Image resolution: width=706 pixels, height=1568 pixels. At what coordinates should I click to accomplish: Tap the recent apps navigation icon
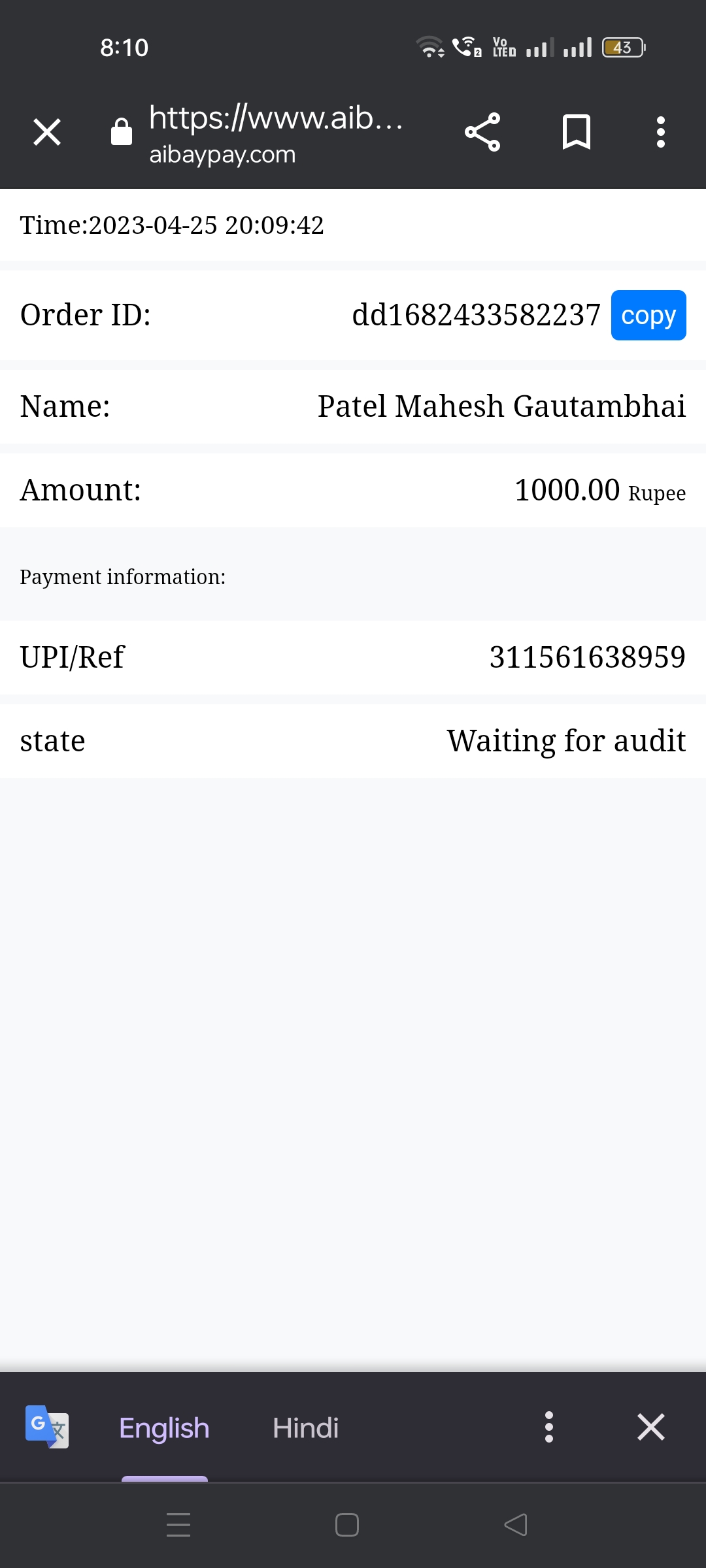point(178,1525)
